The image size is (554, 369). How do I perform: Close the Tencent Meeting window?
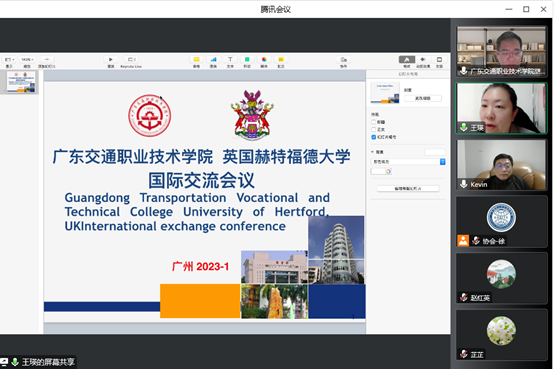(543, 9)
